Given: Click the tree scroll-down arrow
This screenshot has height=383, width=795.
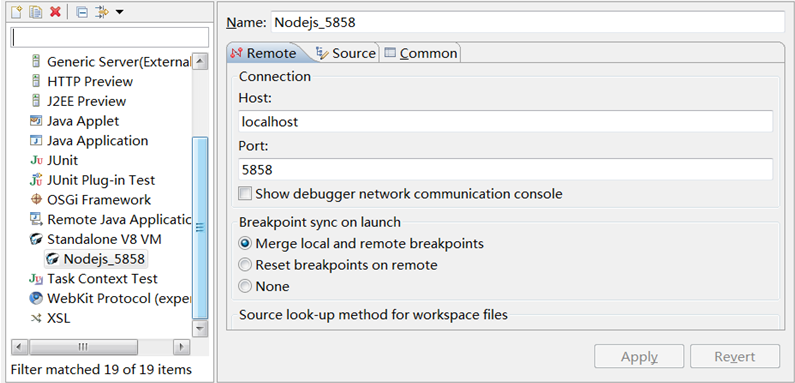Looking at the screenshot, I should (x=201, y=329).
